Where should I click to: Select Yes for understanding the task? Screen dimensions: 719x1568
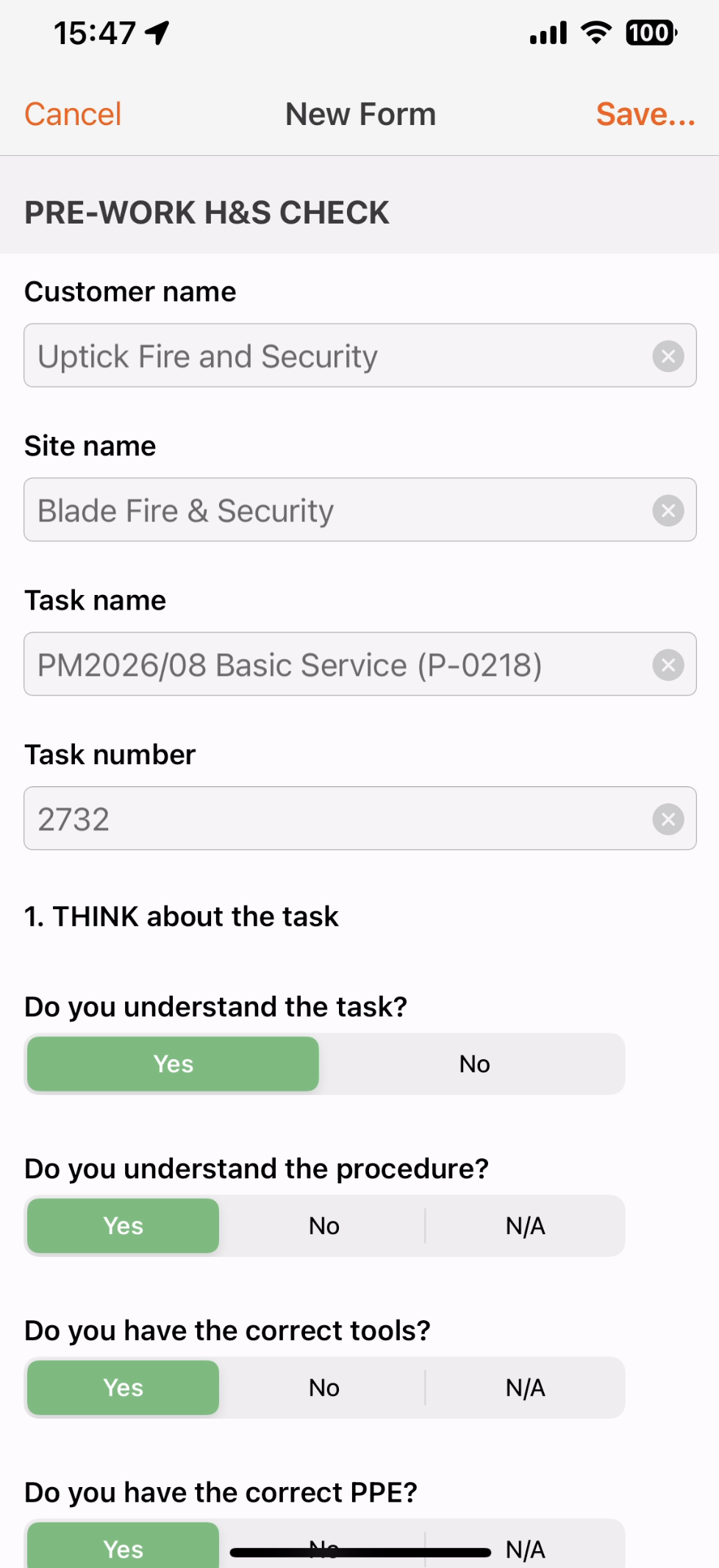(173, 1064)
